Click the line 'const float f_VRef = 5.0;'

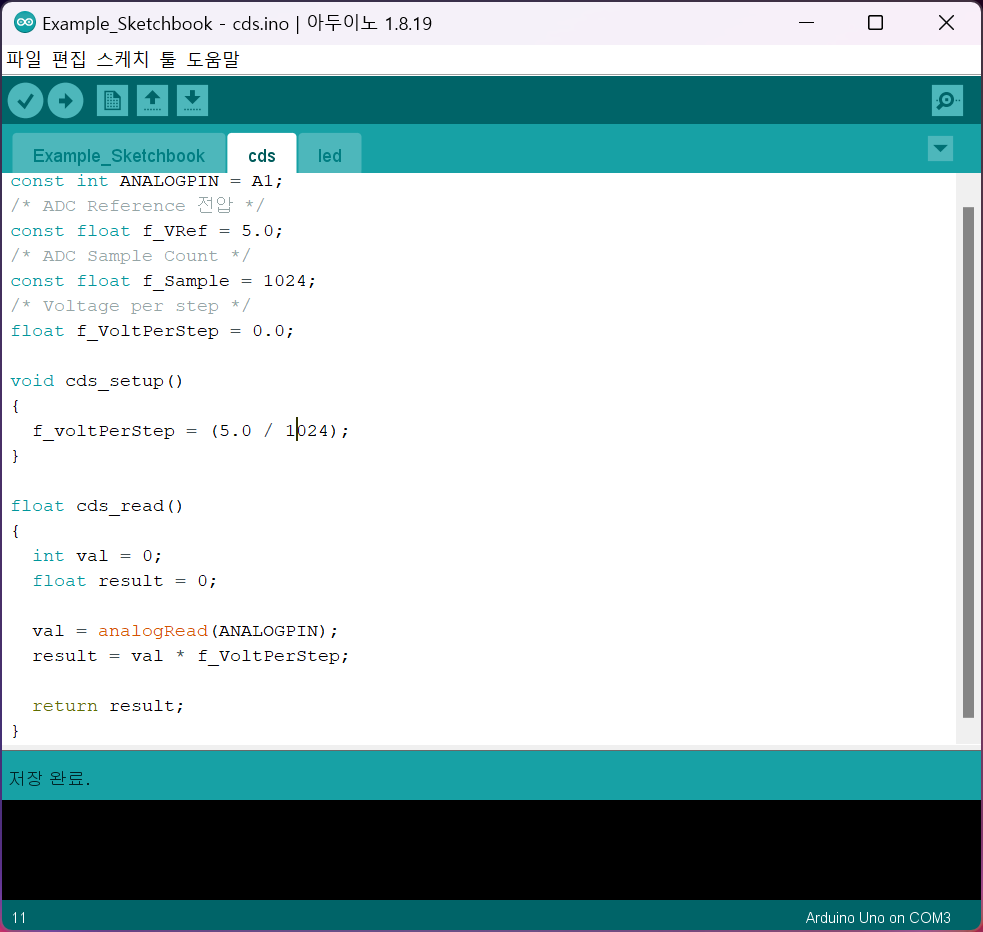(147, 231)
